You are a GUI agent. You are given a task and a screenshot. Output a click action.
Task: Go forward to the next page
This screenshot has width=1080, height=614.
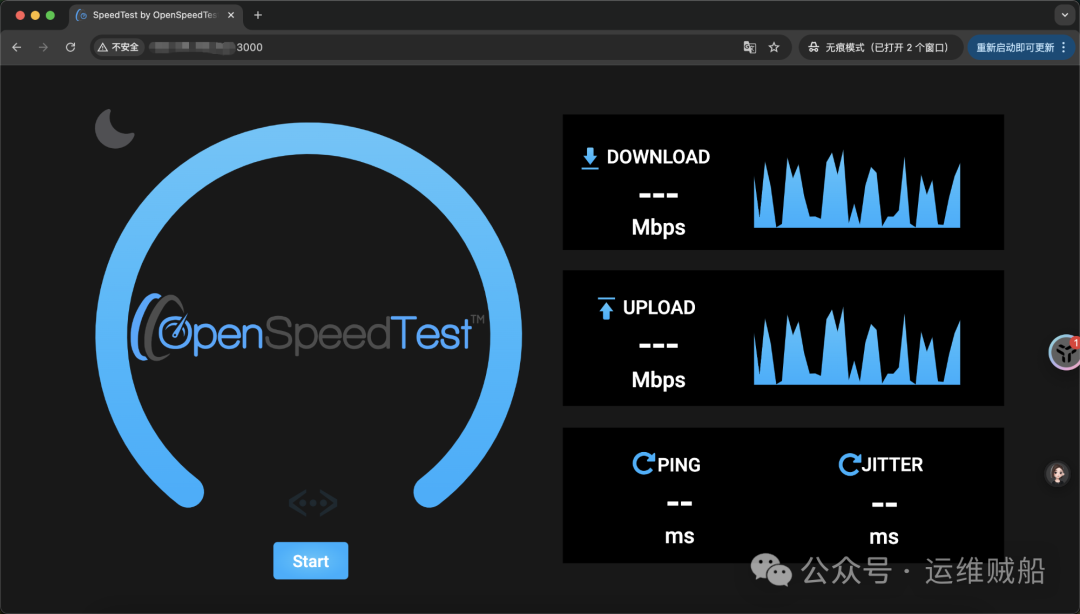click(43, 47)
